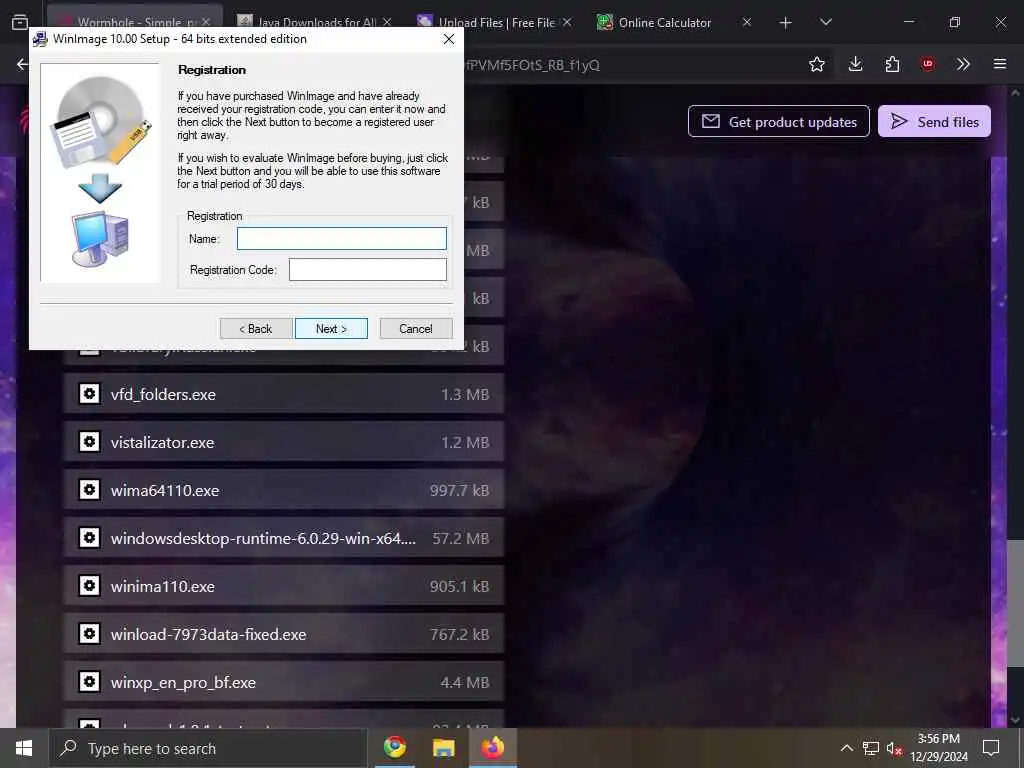Click the taskbar search box

click(208, 748)
